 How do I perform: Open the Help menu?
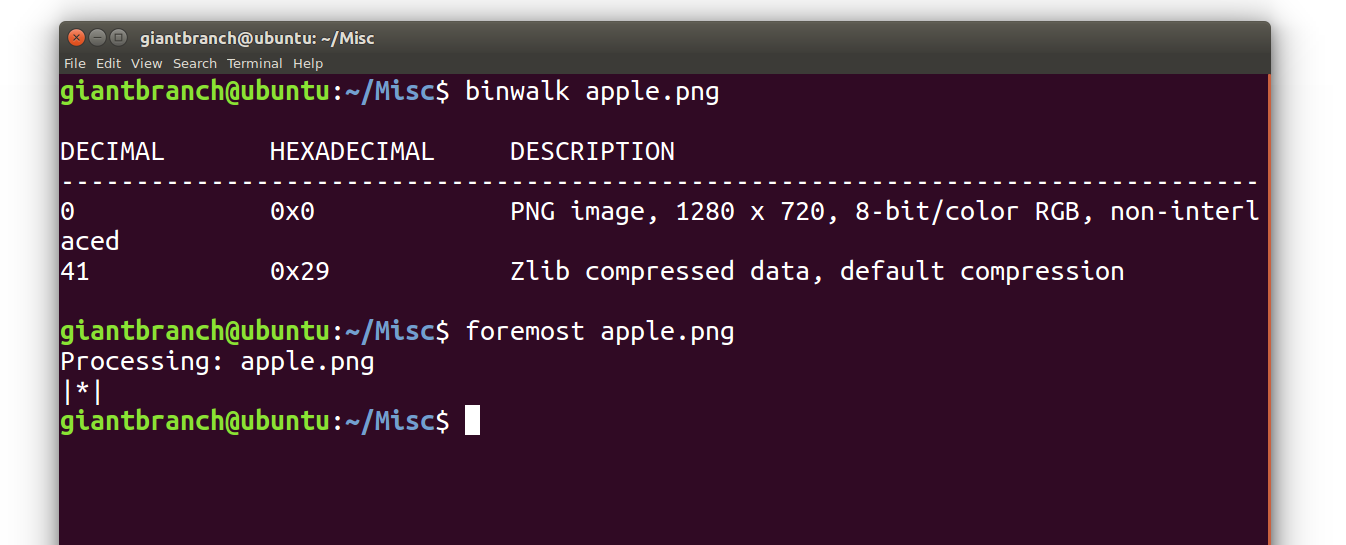[308, 63]
